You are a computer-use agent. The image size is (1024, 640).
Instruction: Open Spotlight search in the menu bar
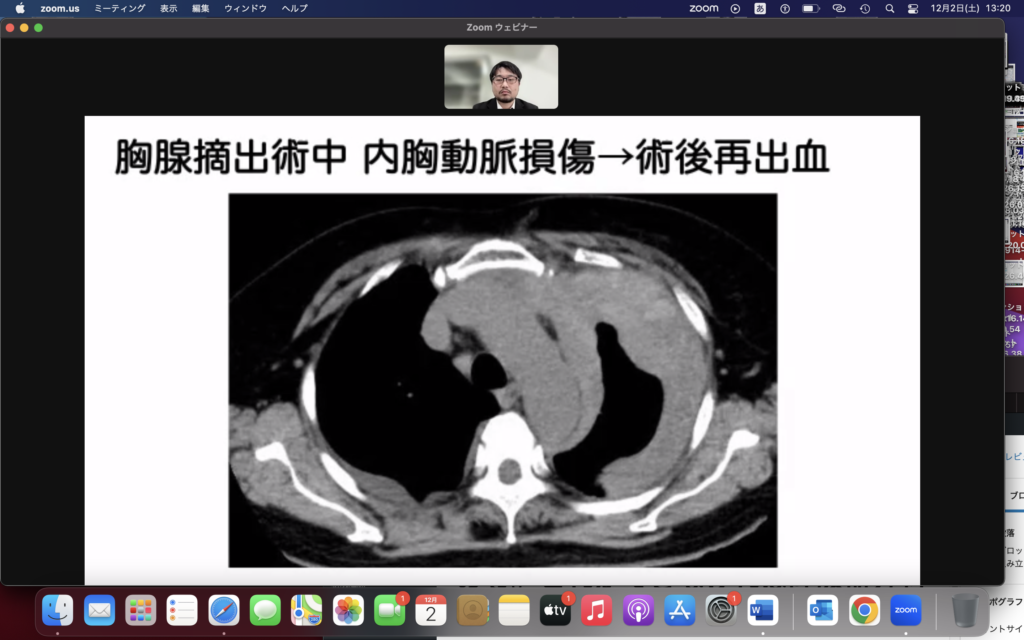point(889,8)
